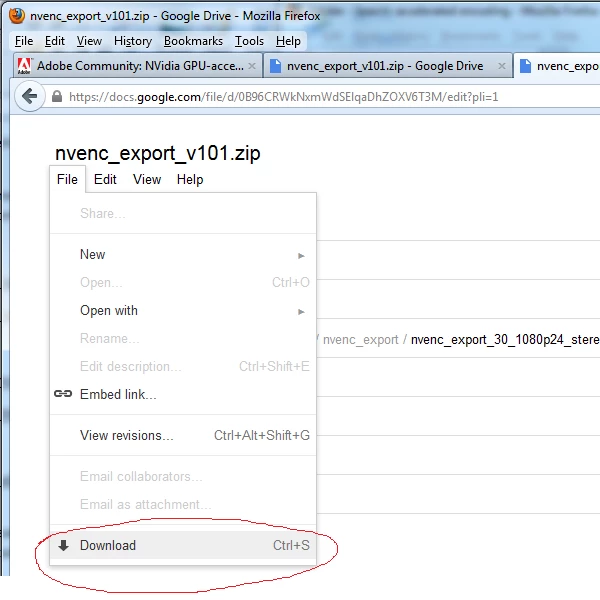Click the chain-link icon beside Embed link

[63, 394]
